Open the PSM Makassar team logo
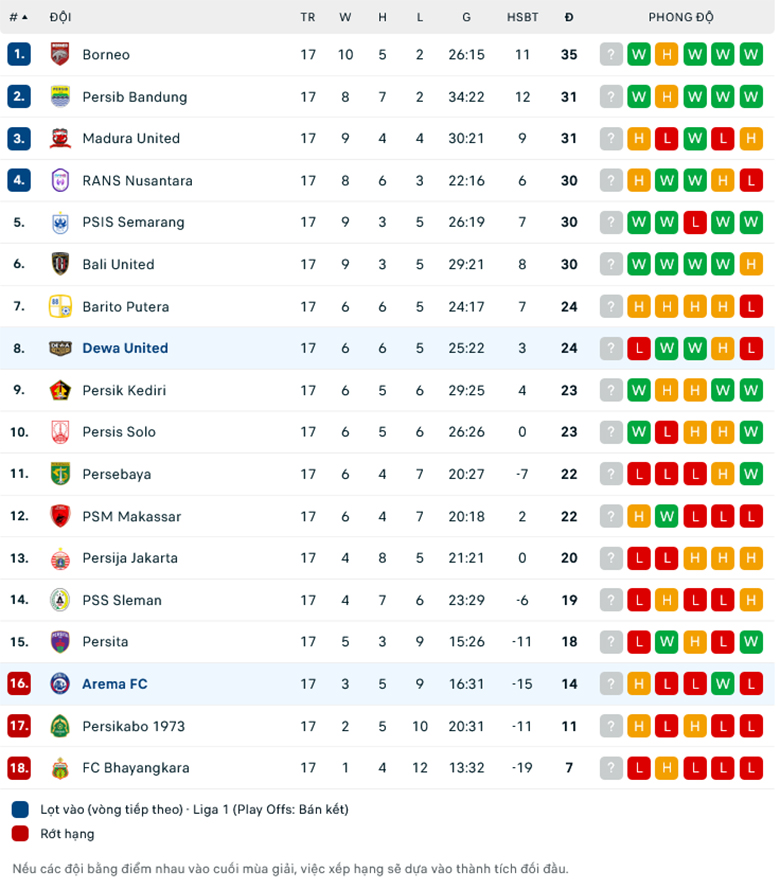780x889 pixels. pyautogui.click(x=57, y=516)
